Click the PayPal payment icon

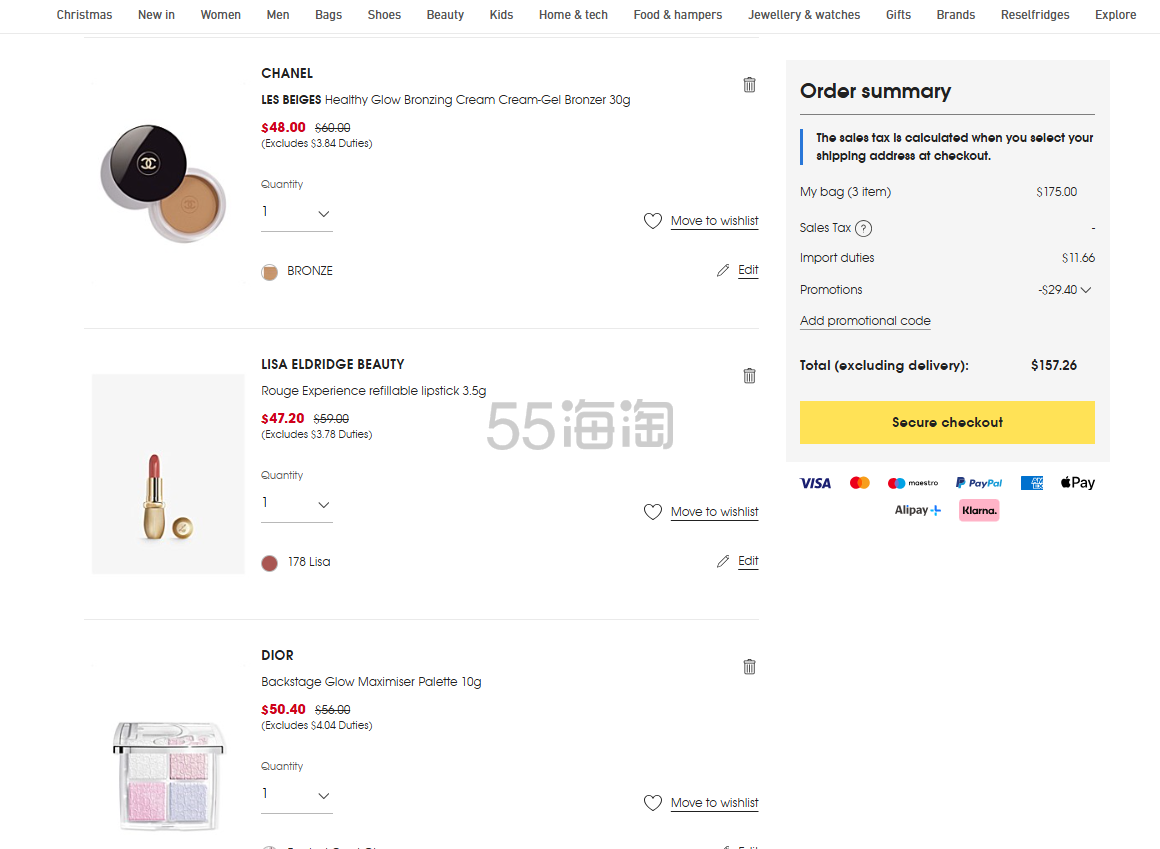point(978,483)
